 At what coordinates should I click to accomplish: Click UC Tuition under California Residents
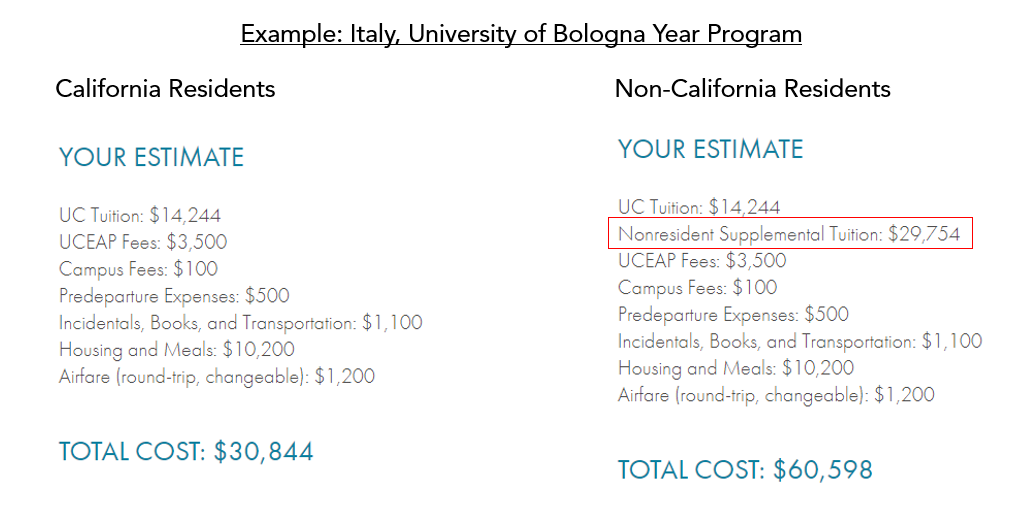139,215
